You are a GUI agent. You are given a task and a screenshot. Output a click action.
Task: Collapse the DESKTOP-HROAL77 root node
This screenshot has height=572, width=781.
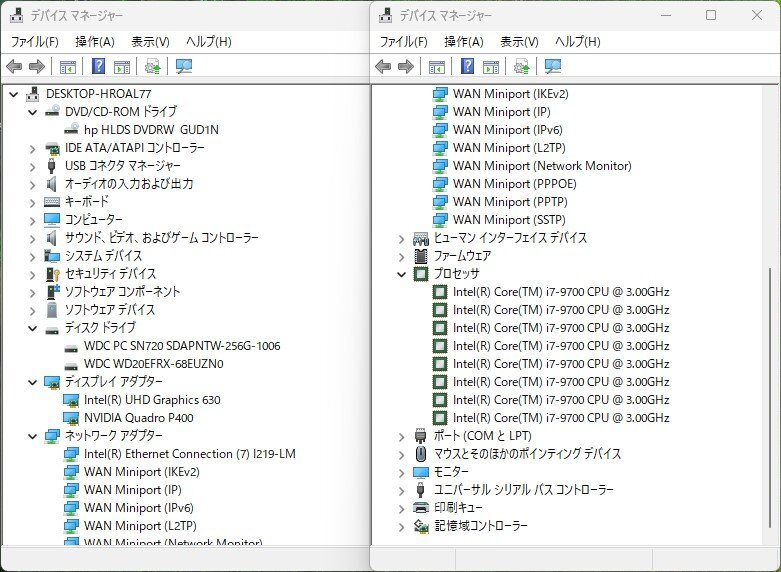point(14,94)
